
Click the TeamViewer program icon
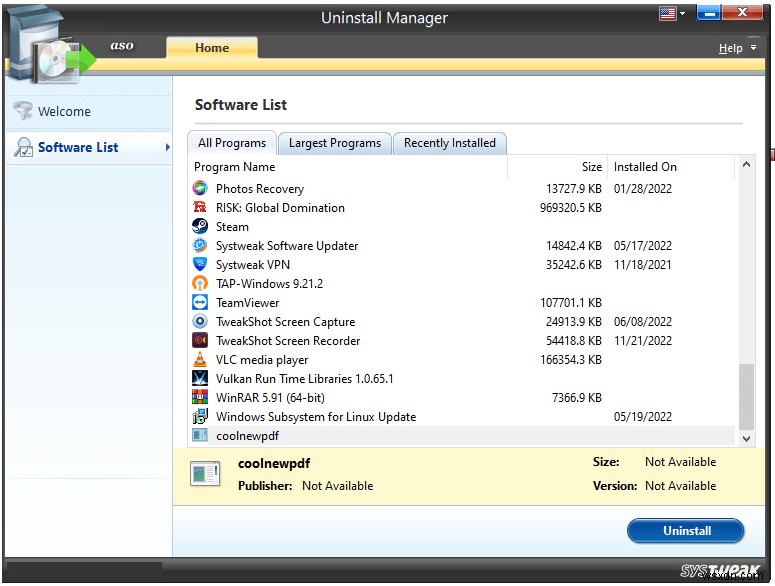coord(200,303)
